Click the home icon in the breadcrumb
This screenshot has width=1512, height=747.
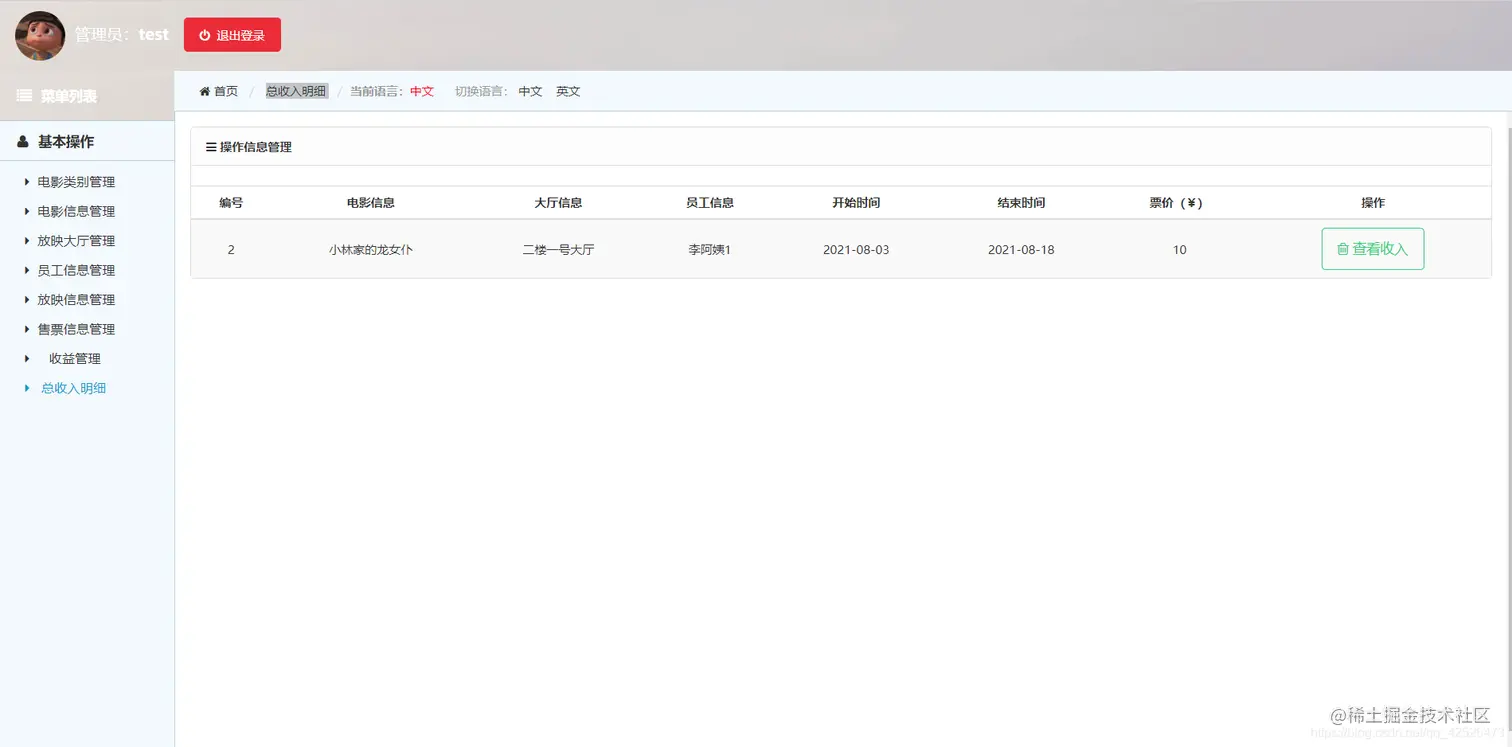[205, 91]
